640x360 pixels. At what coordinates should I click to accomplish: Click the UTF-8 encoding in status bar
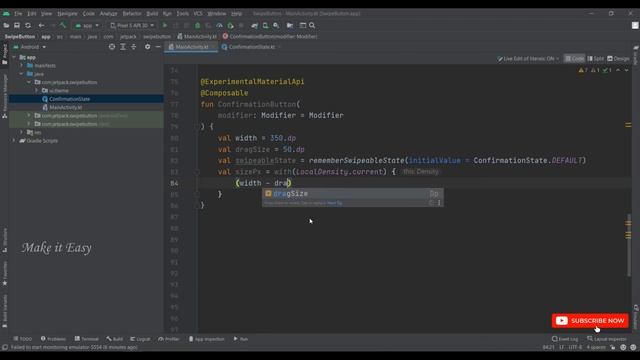575,347
